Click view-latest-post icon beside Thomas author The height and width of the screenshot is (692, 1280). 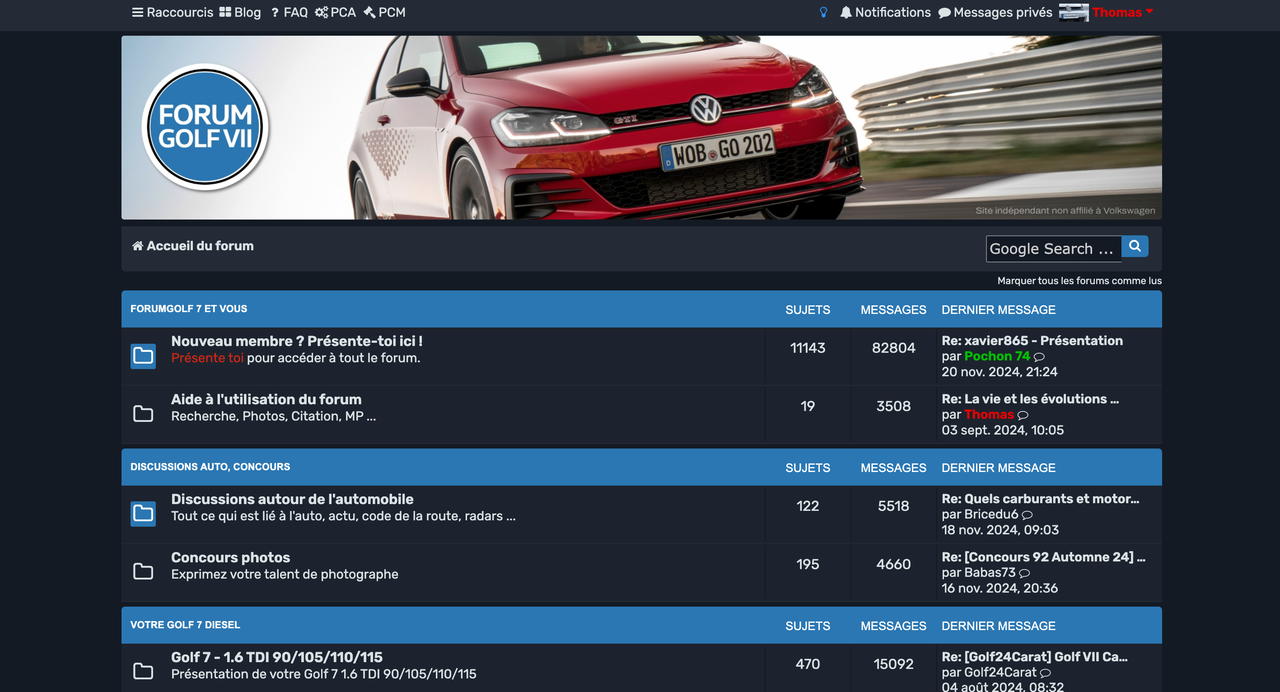[1023, 415]
